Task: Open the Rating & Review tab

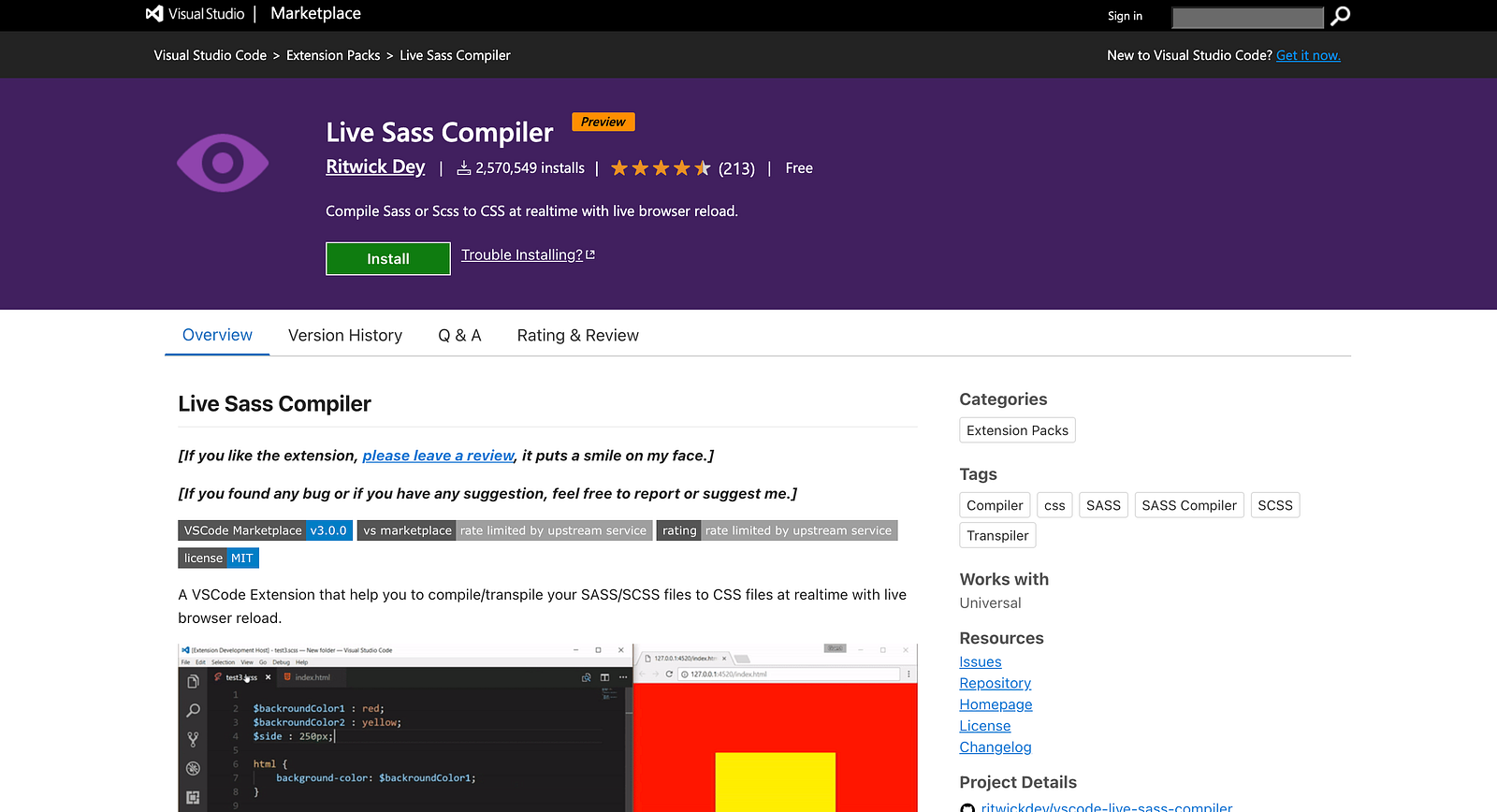Action: click(x=578, y=335)
